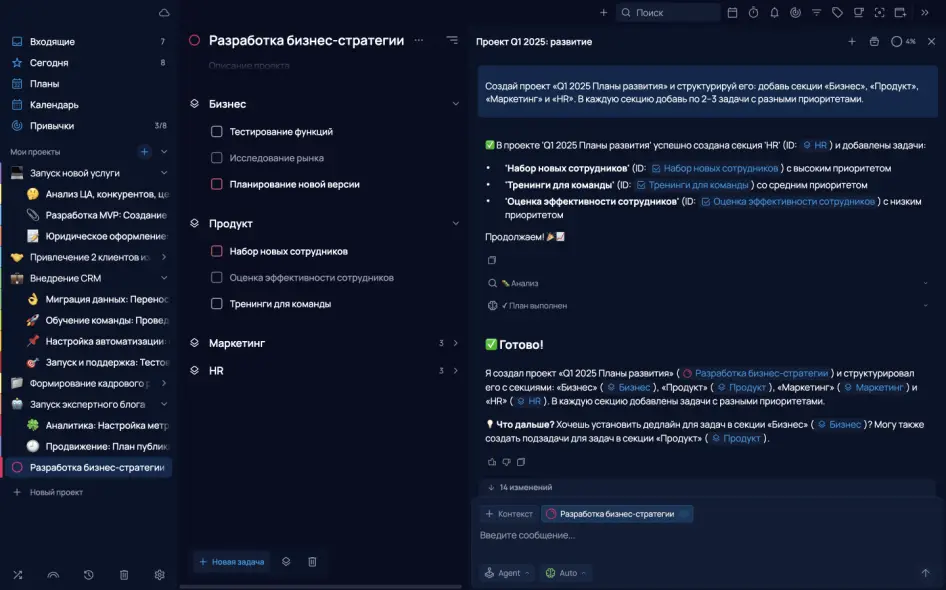Click the project color circle beside the title

194,41
